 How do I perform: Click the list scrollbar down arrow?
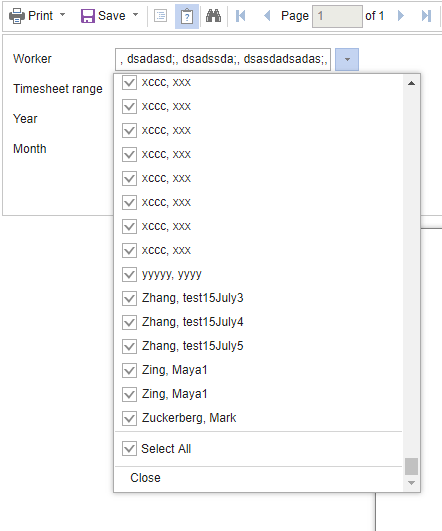411,483
